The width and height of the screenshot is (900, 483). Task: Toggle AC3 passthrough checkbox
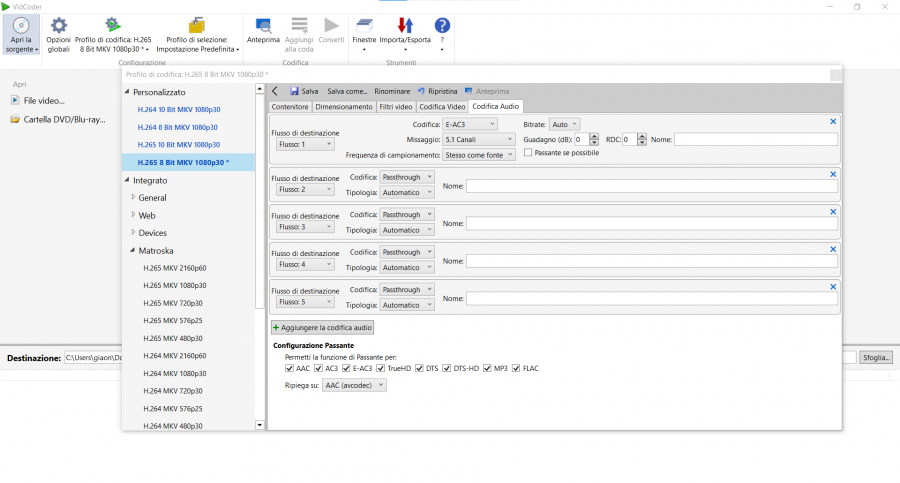click(x=318, y=368)
